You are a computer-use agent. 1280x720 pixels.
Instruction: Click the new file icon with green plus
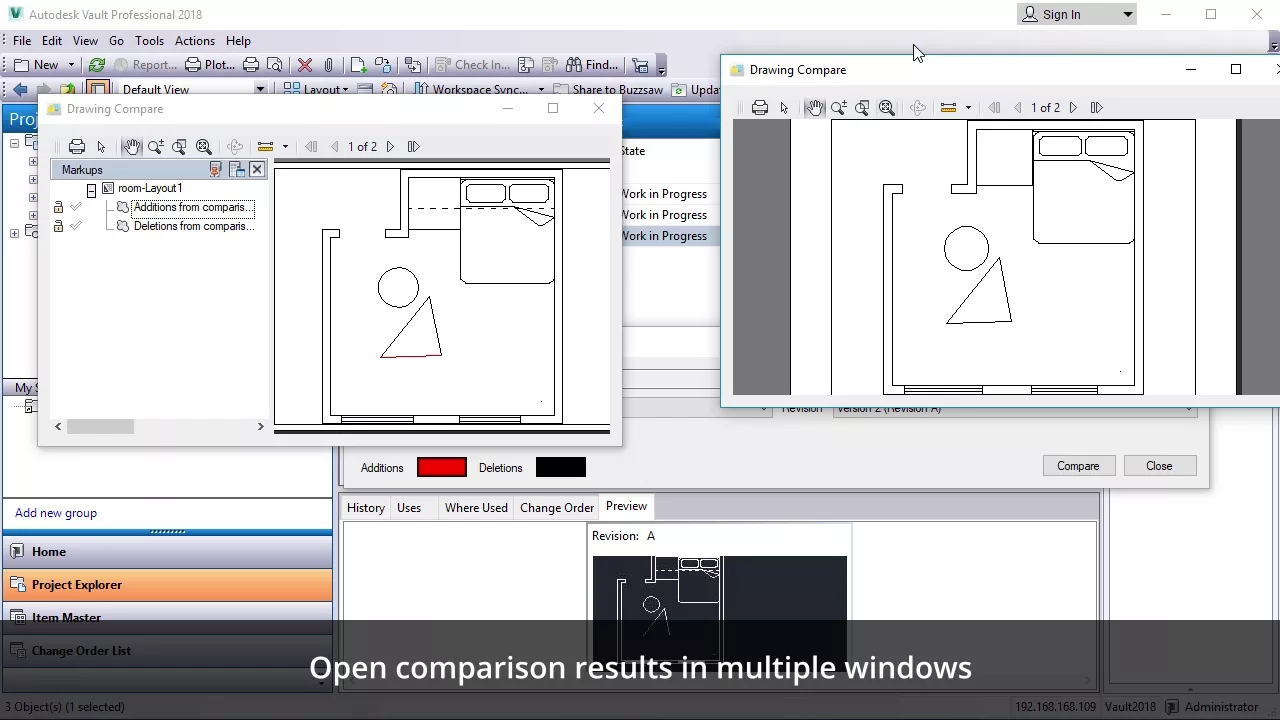tap(358, 65)
